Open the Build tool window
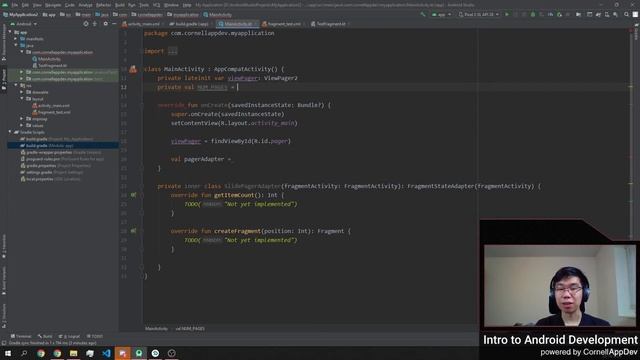Image resolution: width=640 pixels, height=360 pixels. 45,336
